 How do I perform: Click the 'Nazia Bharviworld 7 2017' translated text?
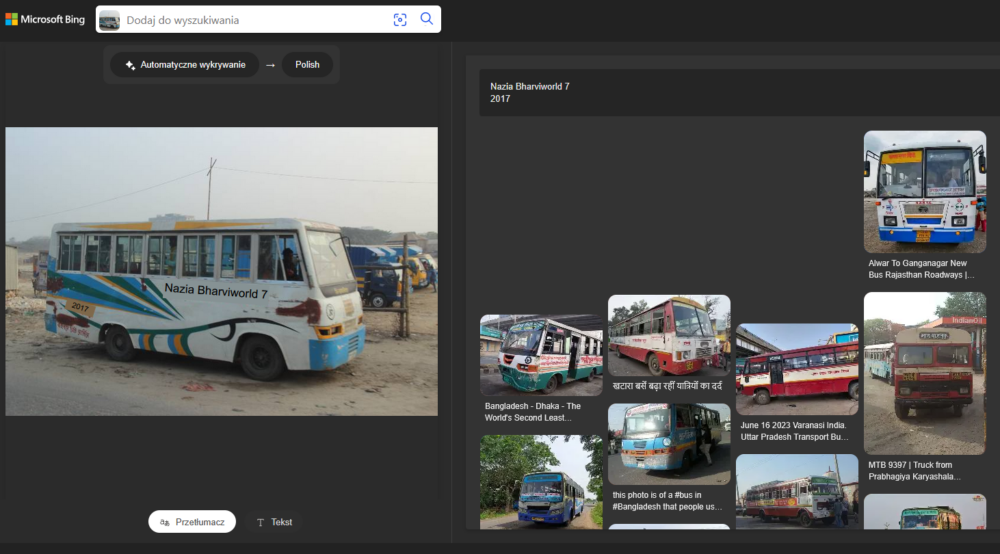pos(530,93)
